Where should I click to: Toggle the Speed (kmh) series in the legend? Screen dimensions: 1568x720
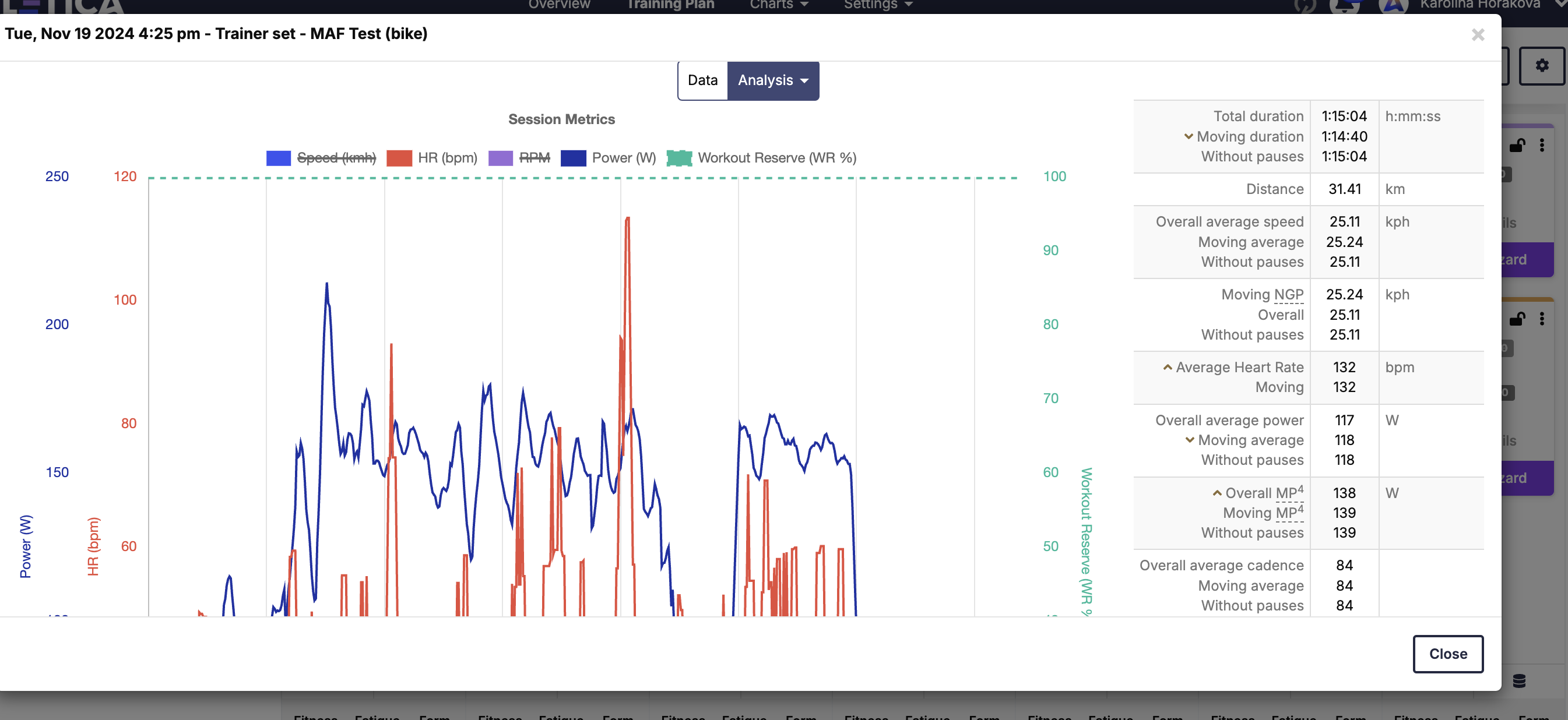(x=321, y=158)
